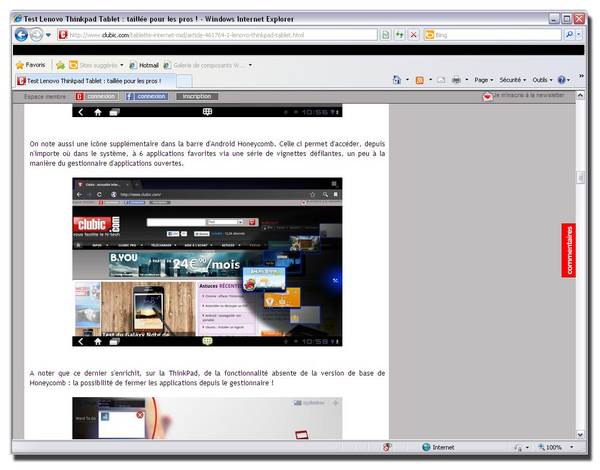This screenshot has width=600, height=470.
Task: Click the red commentaires side tab
Action: 569,250
